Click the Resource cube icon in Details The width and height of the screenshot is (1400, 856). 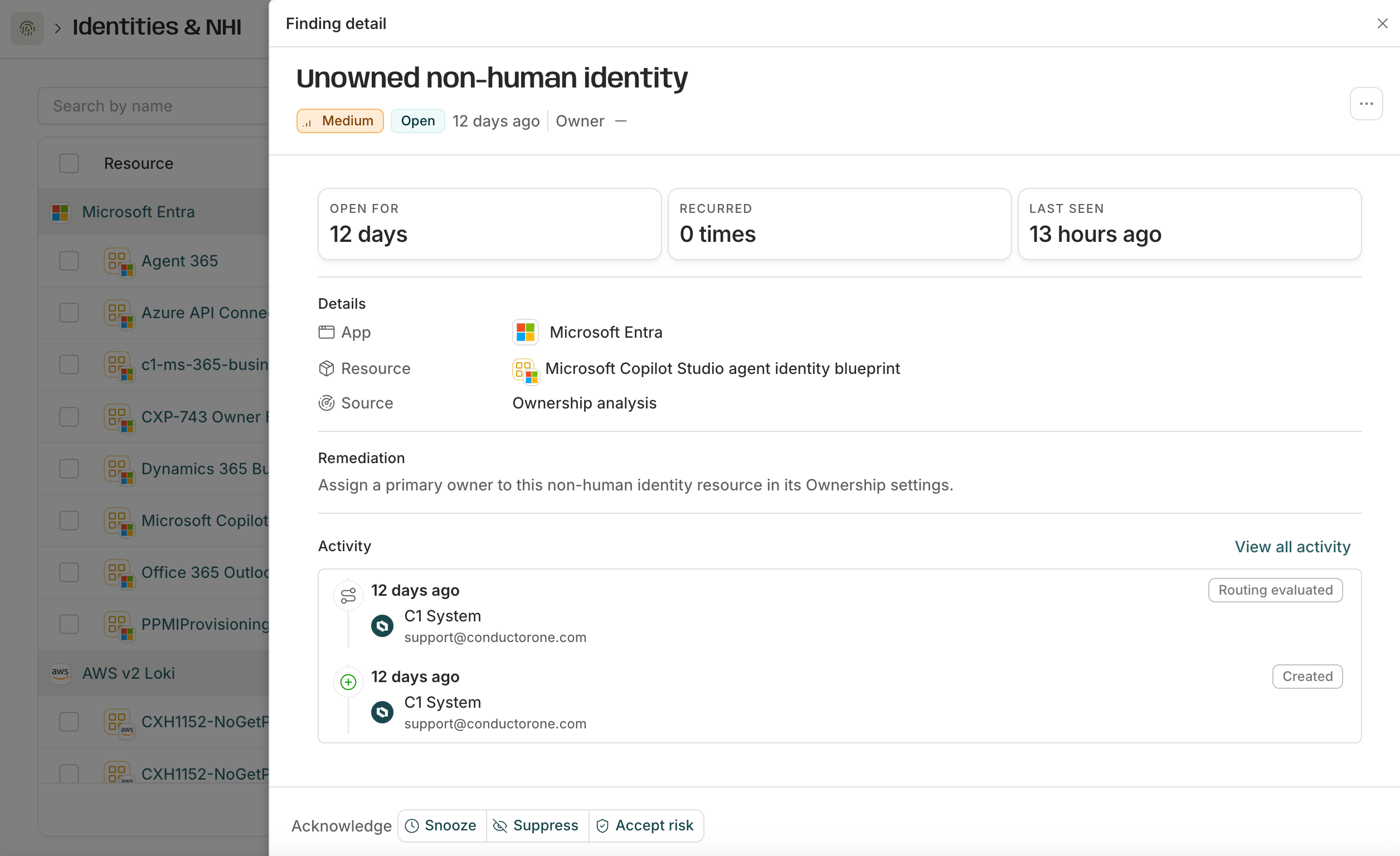click(x=326, y=368)
